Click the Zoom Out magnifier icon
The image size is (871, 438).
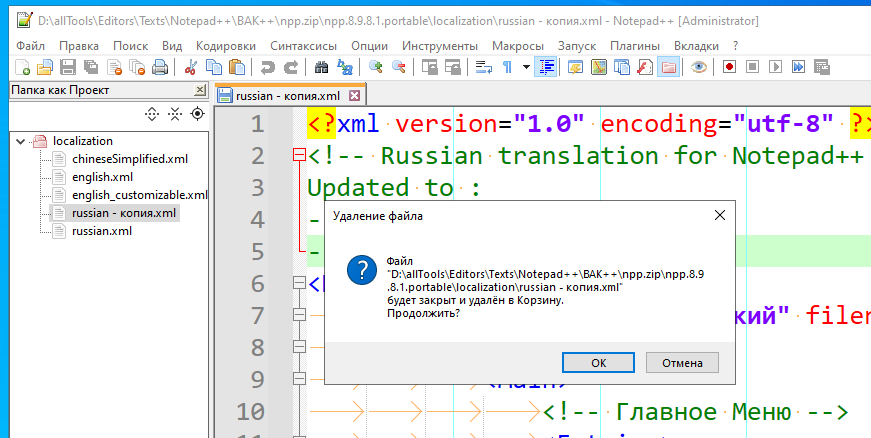click(x=398, y=68)
